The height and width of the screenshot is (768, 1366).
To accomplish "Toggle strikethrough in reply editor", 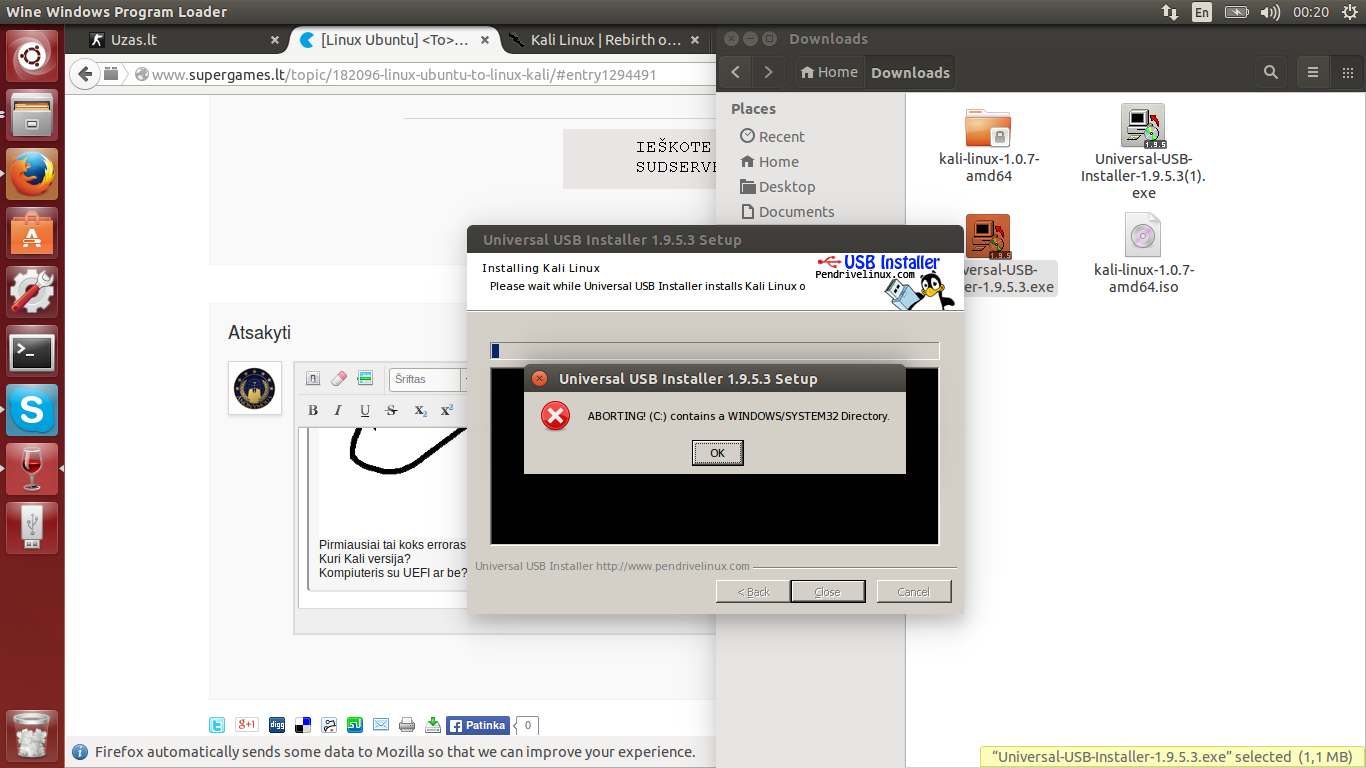I will pyautogui.click(x=392, y=410).
